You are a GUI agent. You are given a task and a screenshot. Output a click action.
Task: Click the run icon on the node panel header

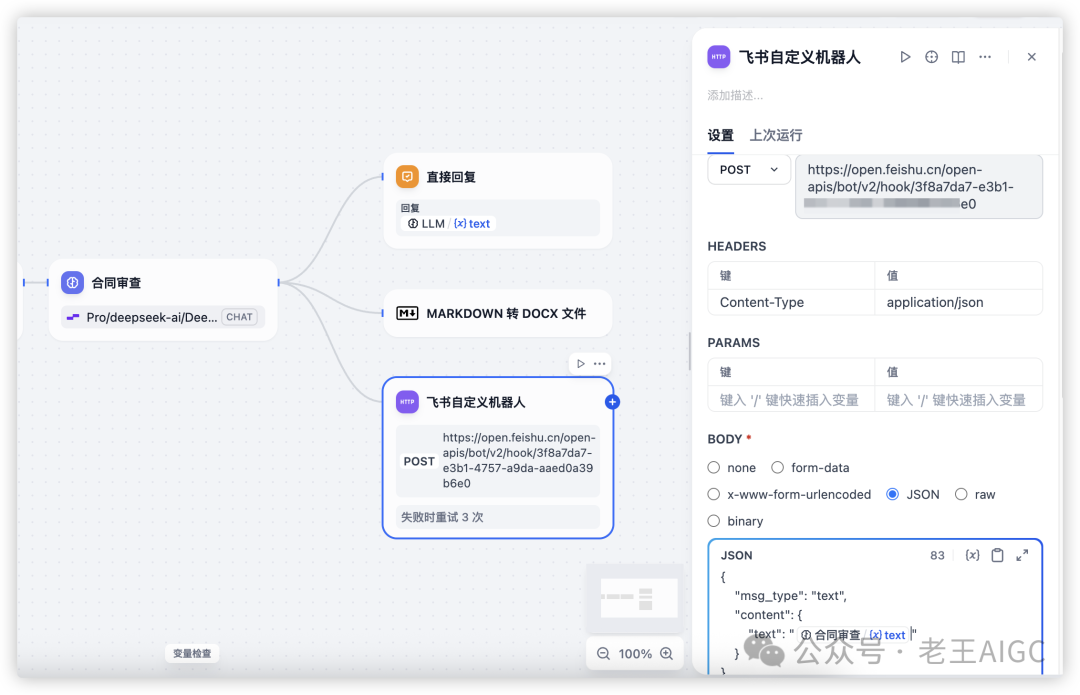[x=905, y=57]
